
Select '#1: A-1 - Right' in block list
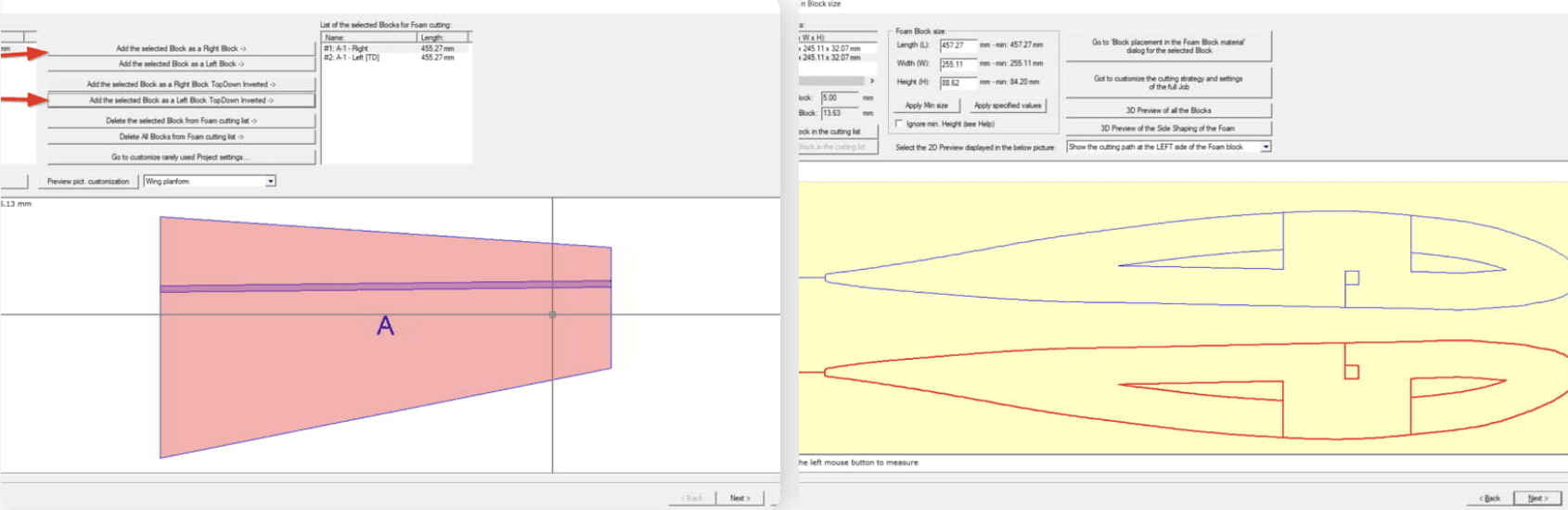coord(396,48)
